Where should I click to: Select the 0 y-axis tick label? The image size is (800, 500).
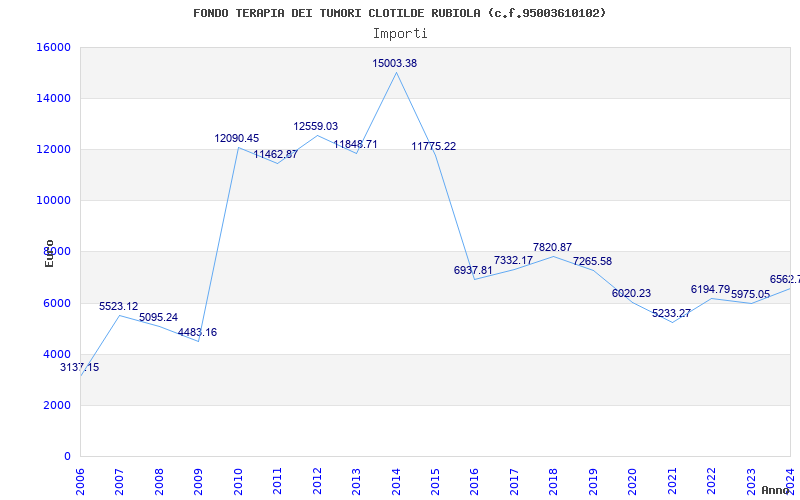tap(67, 457)
